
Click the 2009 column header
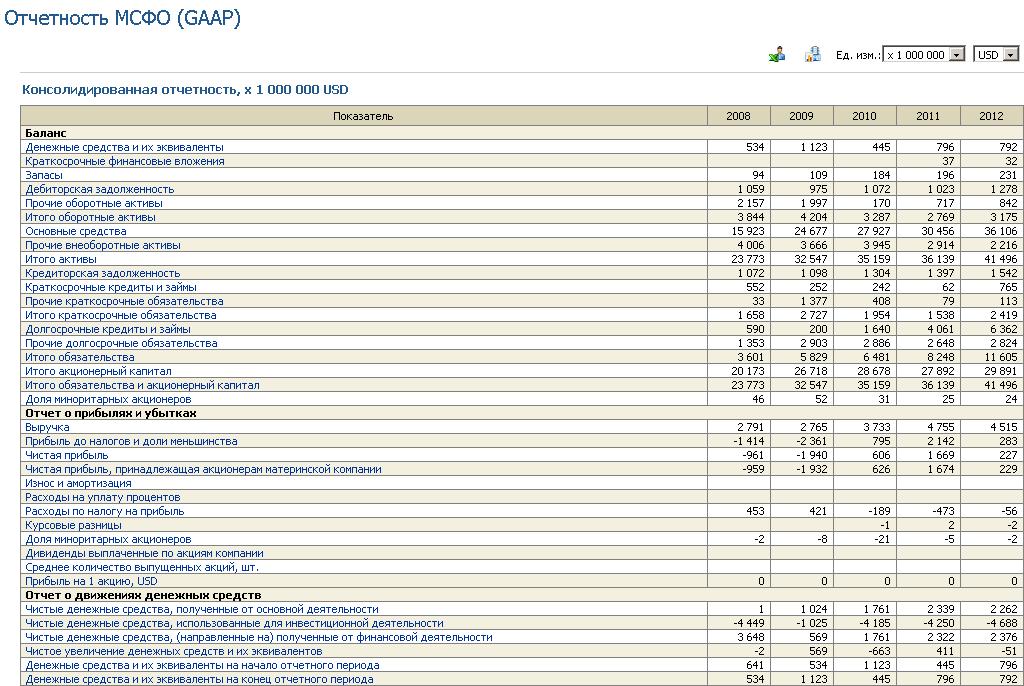tap(801, 116)
